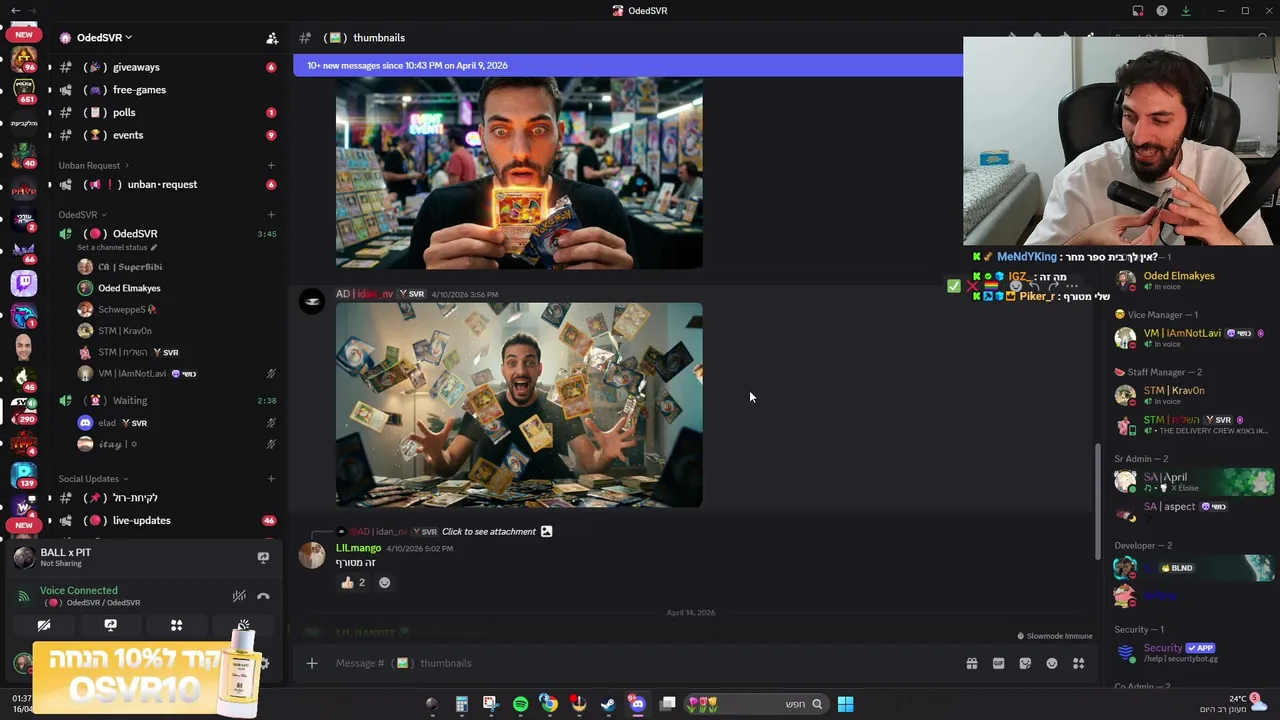
Task: Open the live-updates channel
Action: [167, 520]
